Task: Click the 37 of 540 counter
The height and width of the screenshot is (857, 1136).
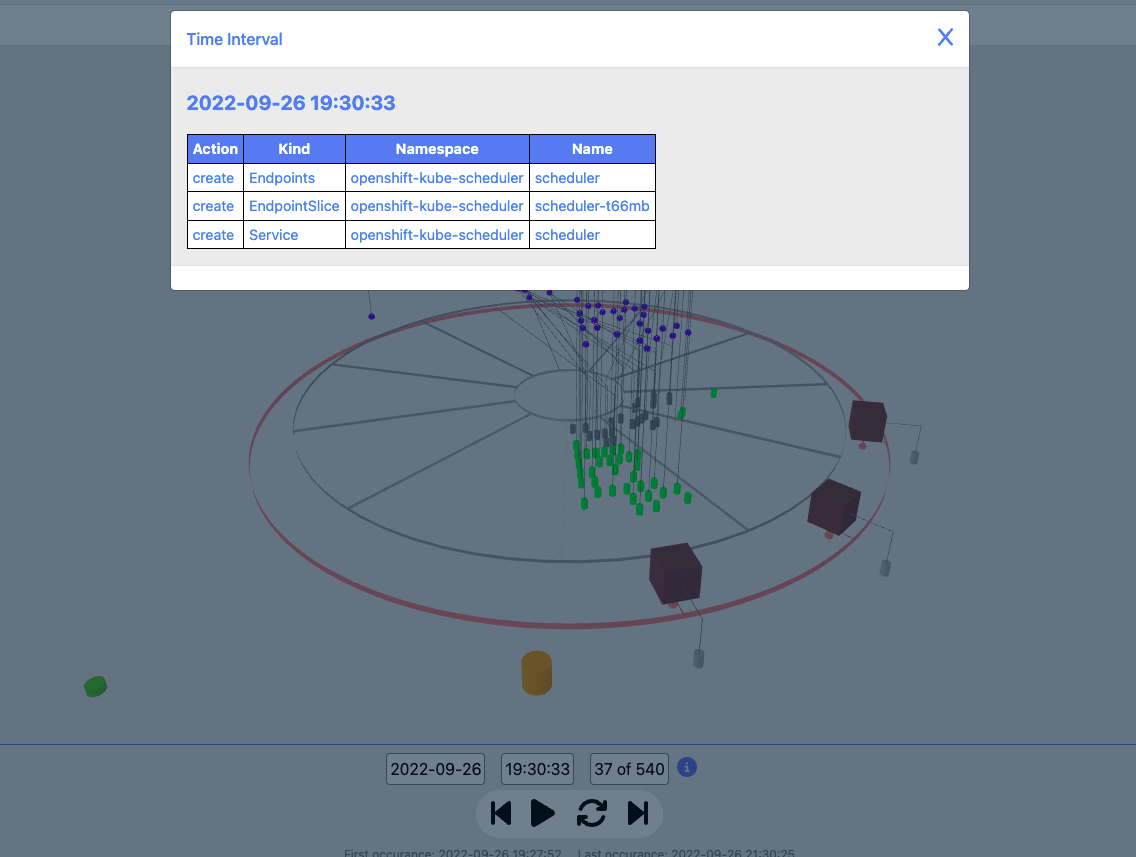Action: (629, 769)
